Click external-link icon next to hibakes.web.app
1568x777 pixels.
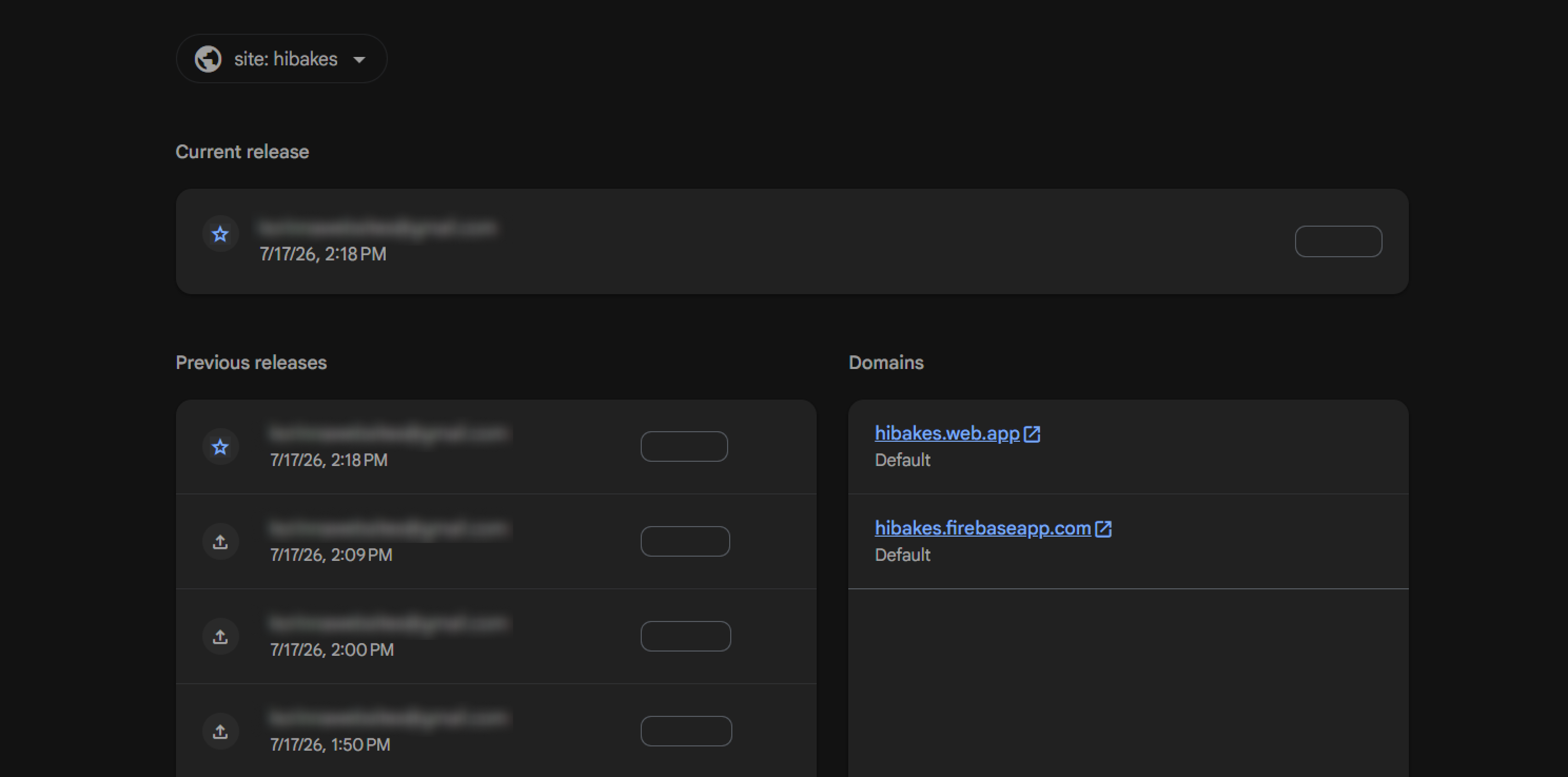click(1032, 434)
